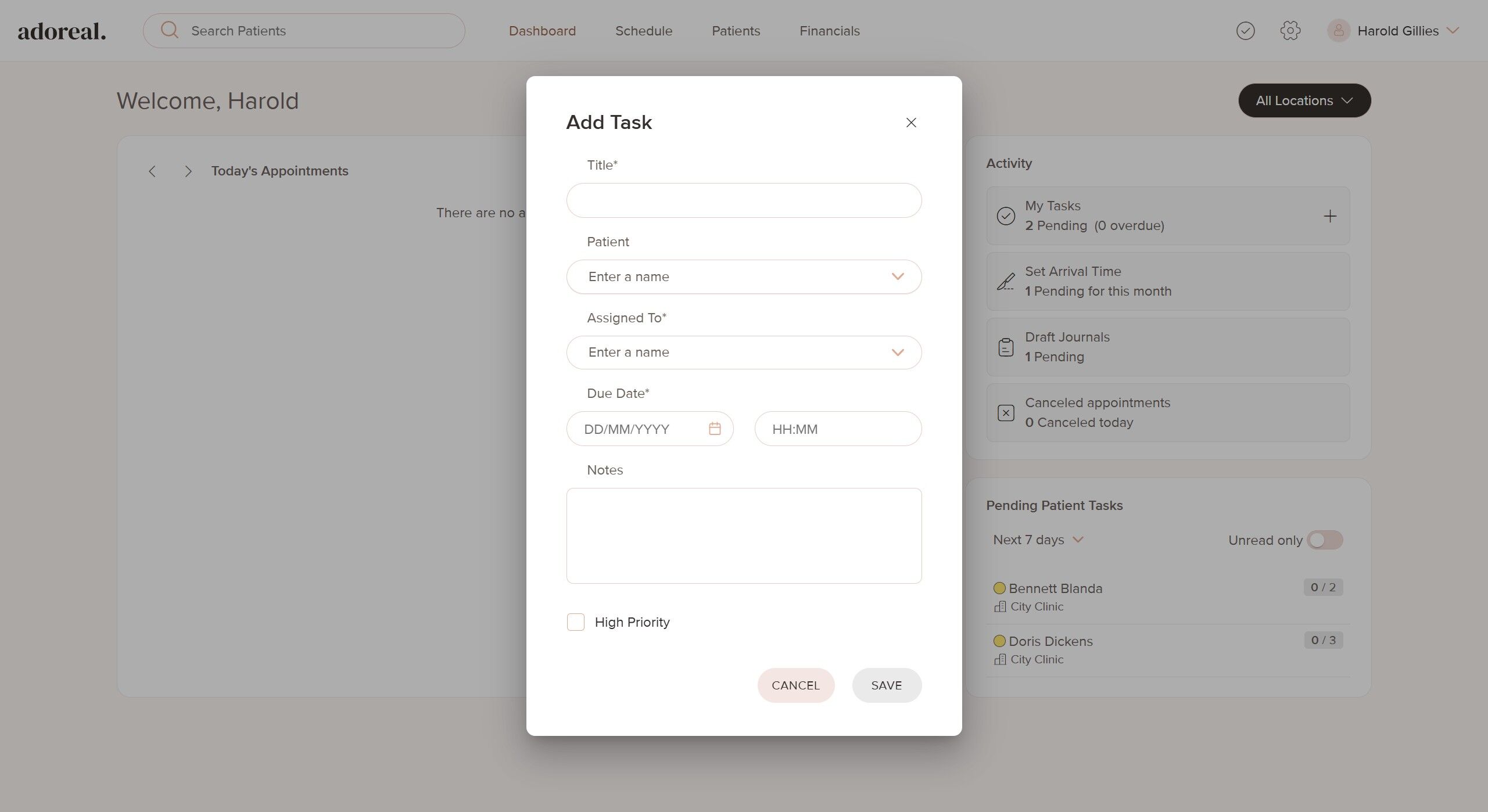Click the tasks checkmark icon in header
Image resolution: width=1488 pixels, height=812 pixels.
(1245, 31)
